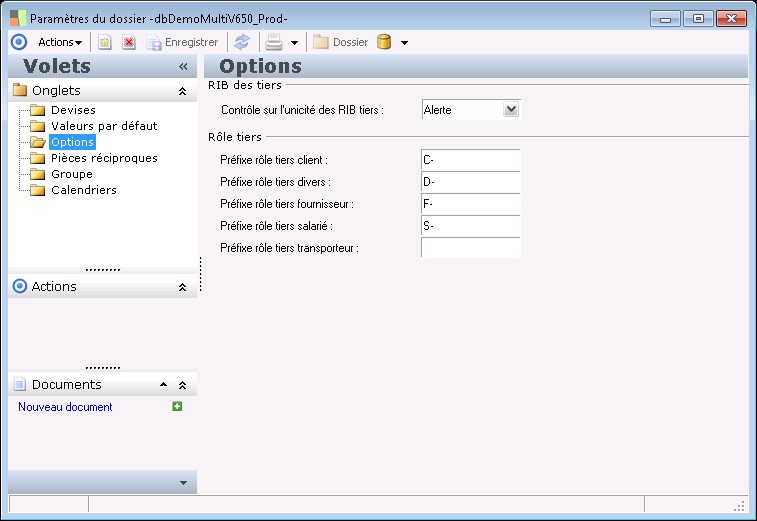
Task: Click the green plus icon beside Nouveau document
Action: coord(177,407)
